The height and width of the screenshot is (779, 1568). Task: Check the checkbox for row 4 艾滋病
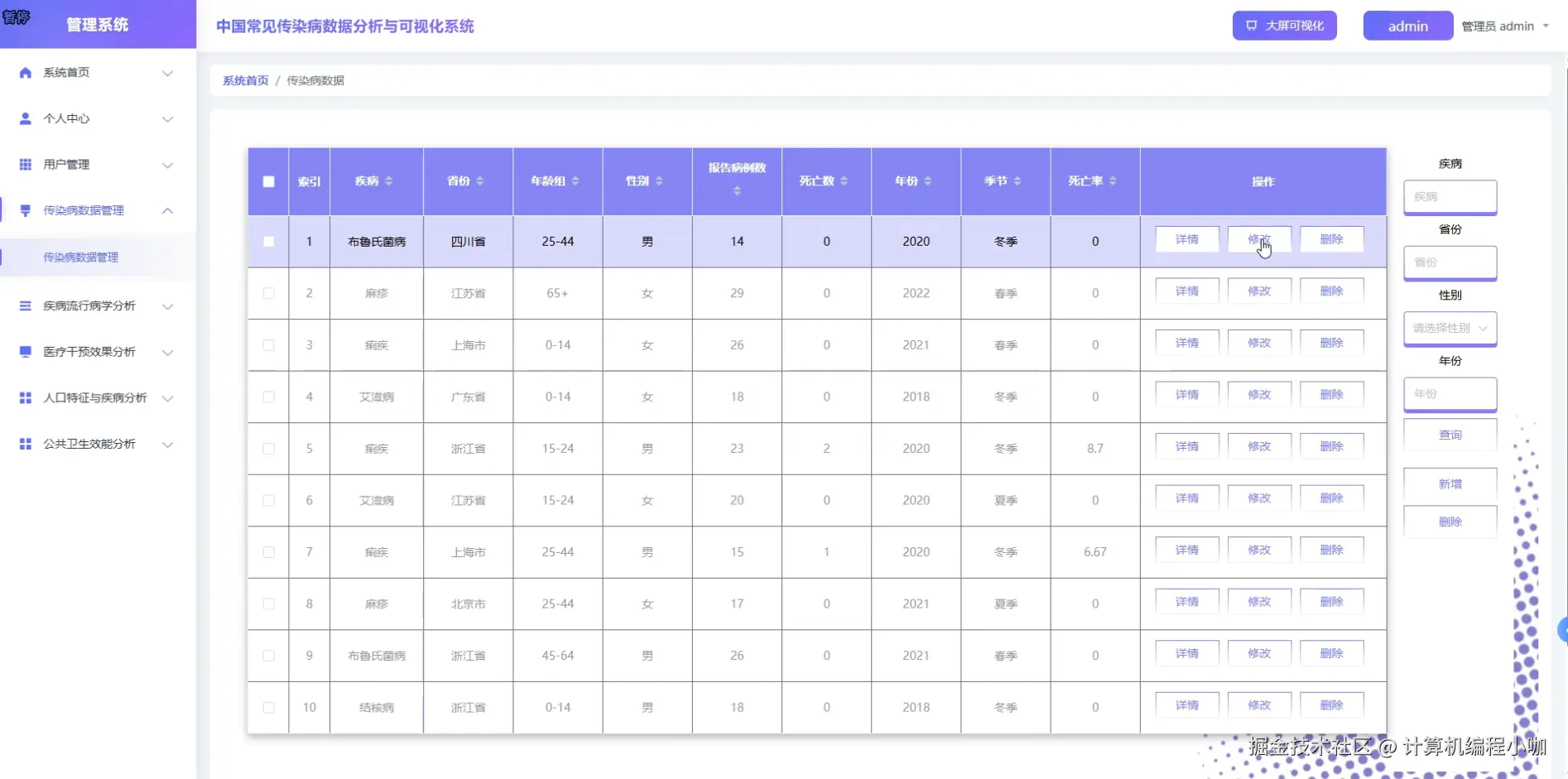click(268, 397)
